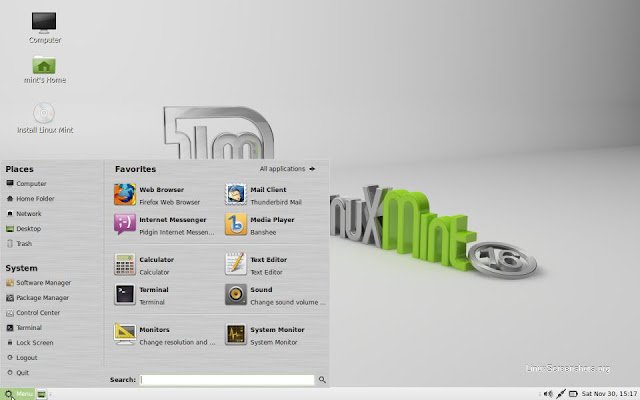Screen dimensions: 640x400
Task: Choose Logout from System list
Action: (22, 358)
